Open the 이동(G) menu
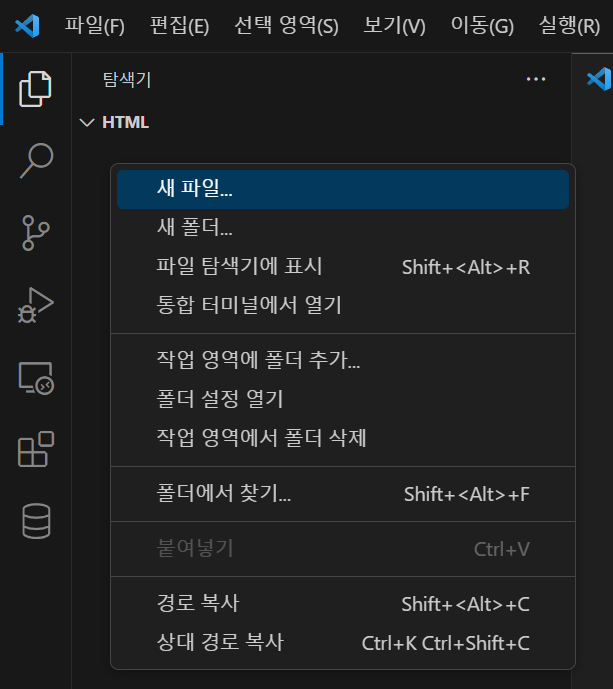 482,25
